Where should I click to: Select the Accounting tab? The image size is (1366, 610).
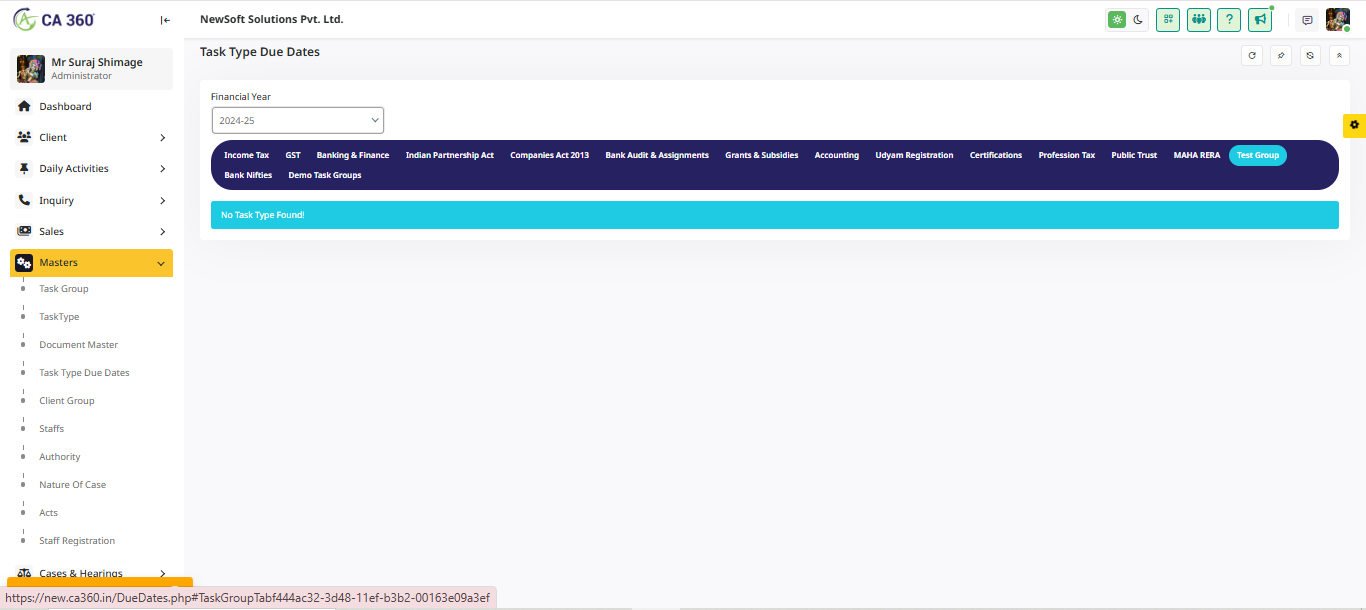click(837, 155)
